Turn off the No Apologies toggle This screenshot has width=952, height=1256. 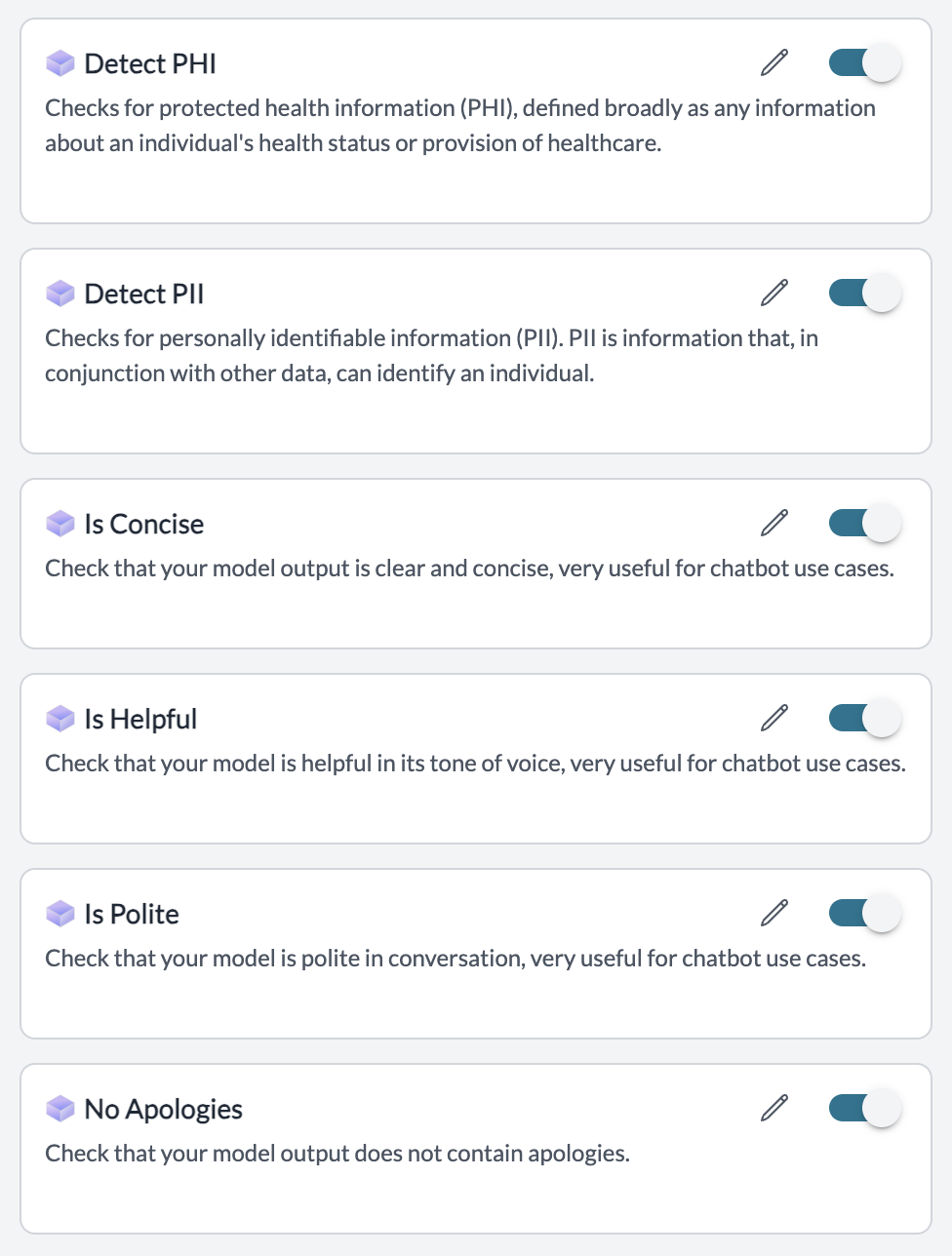click(x=865, y=1108)
